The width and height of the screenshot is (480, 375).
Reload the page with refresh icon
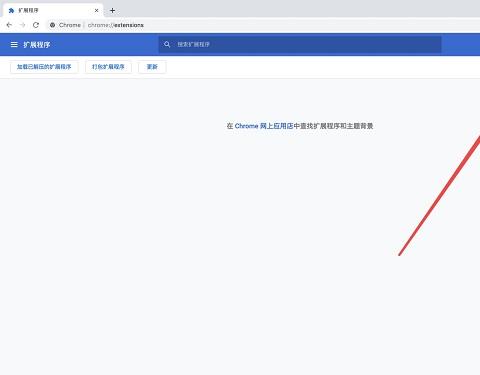click(x=36, y=25)
